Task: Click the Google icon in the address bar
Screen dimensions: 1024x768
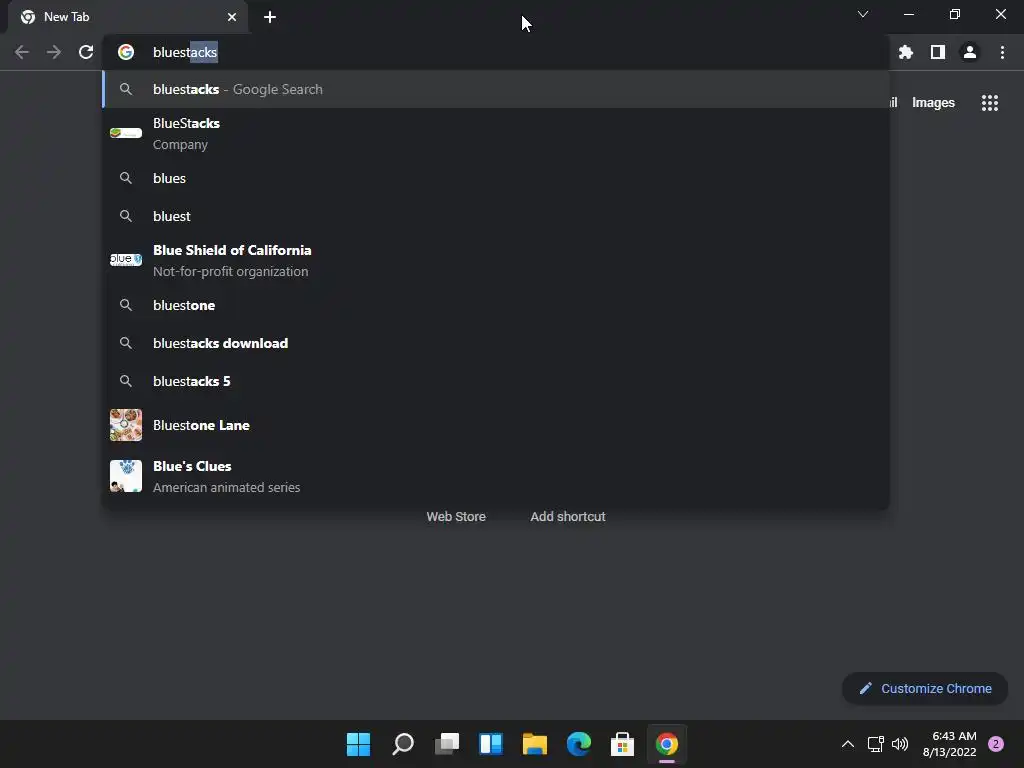Action: point(126,52)
